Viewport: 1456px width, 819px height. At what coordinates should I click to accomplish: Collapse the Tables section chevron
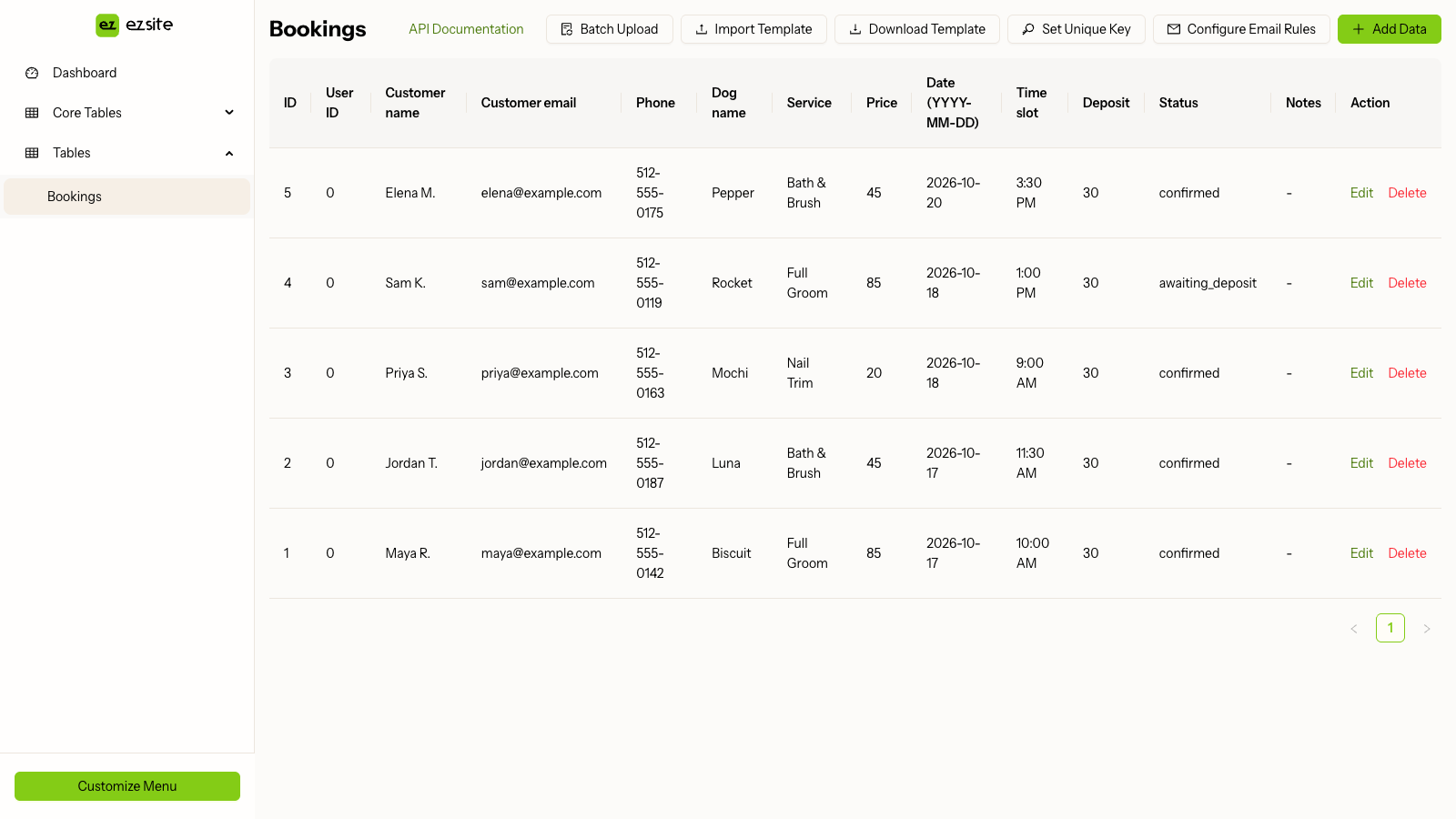click(x=229, y=153)
